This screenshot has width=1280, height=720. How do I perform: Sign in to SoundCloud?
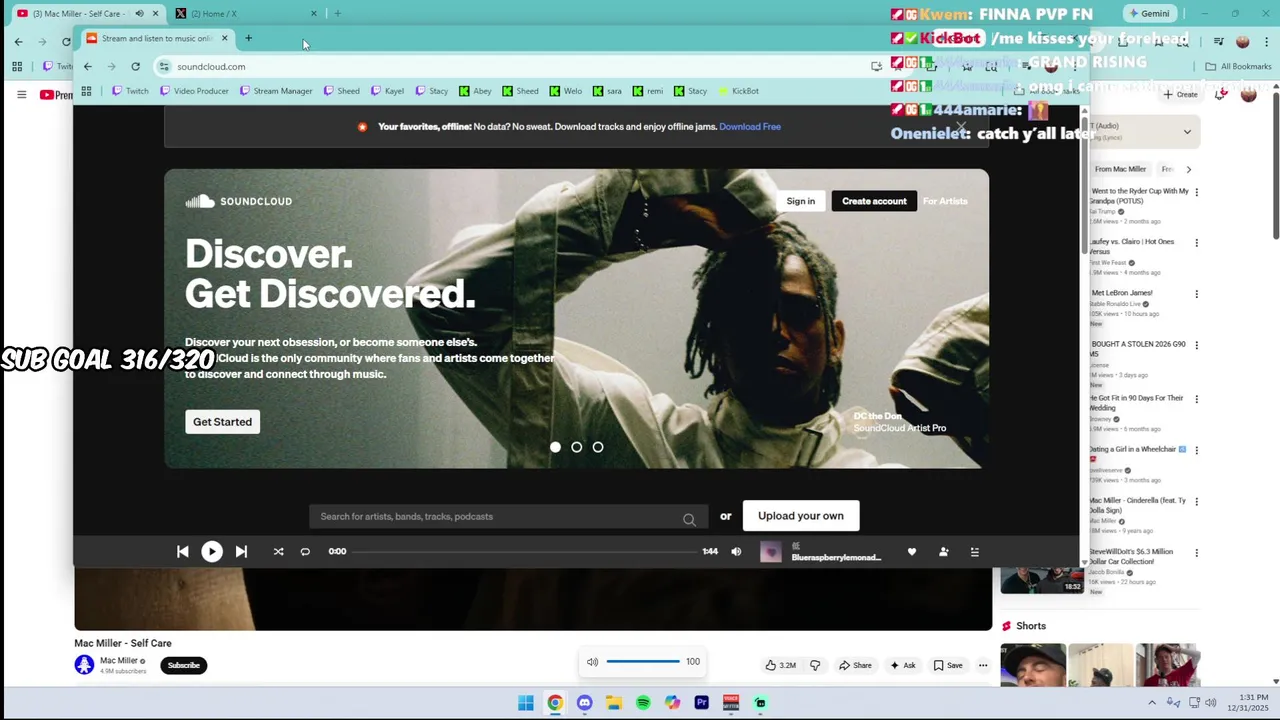(x=800, y=201)
